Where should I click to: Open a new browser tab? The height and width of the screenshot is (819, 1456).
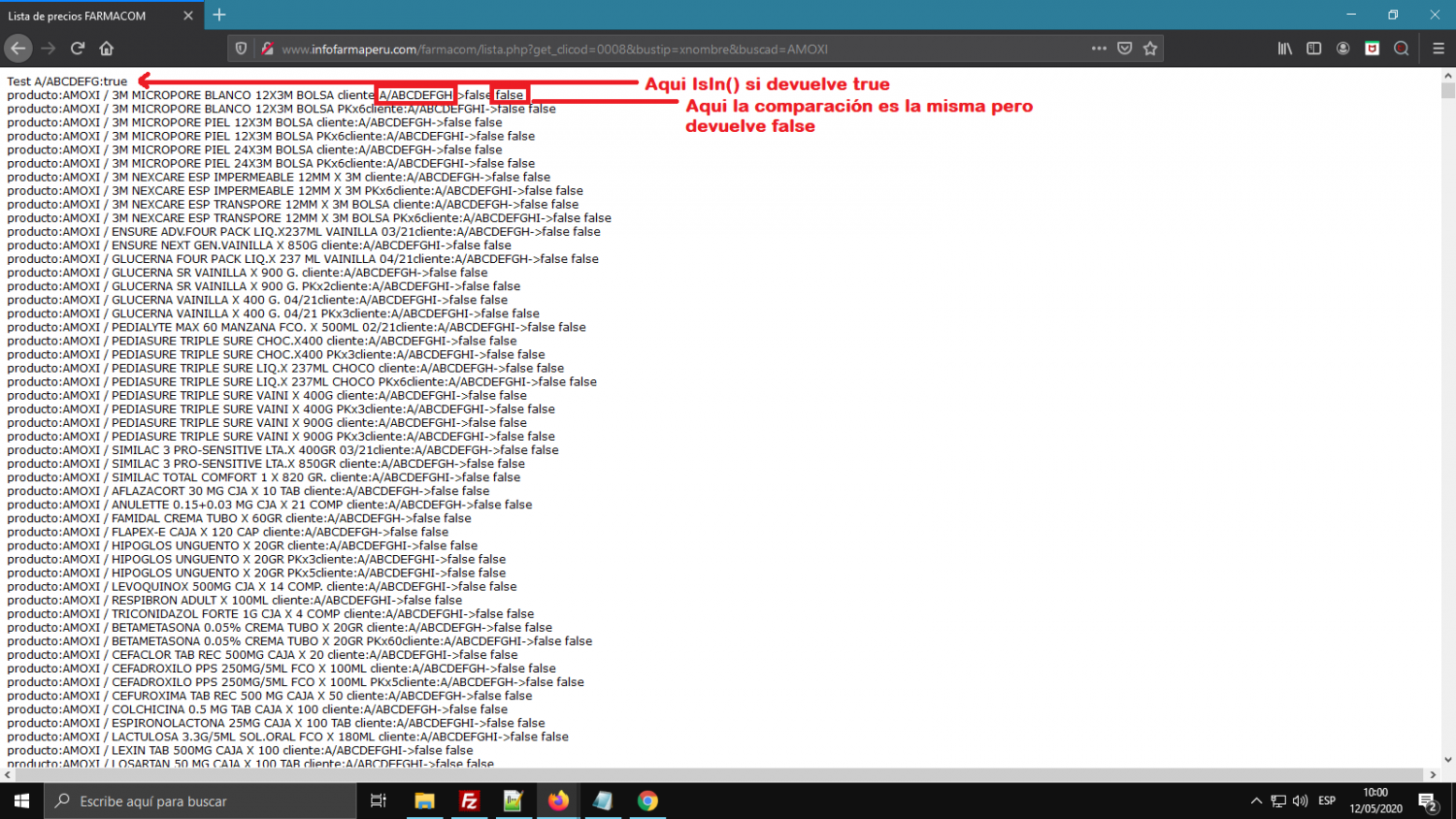pyautogui.click(x=219, y=15)
